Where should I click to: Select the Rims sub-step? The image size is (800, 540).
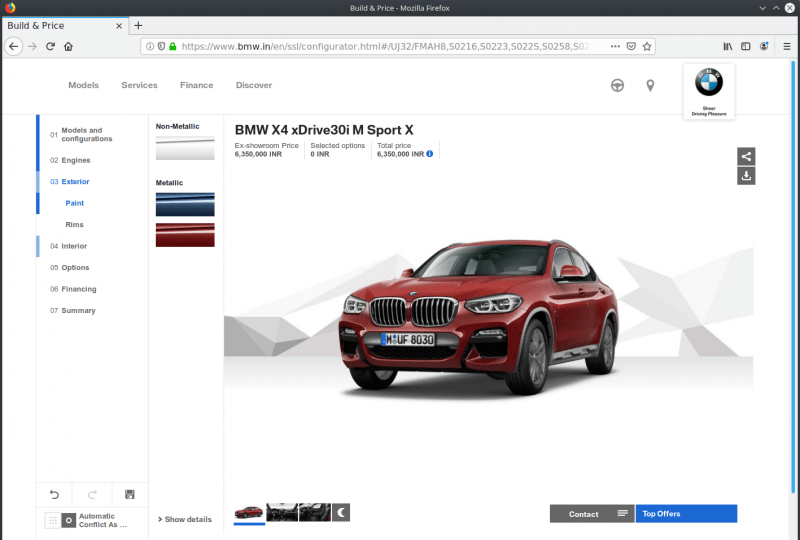[74, 225]
